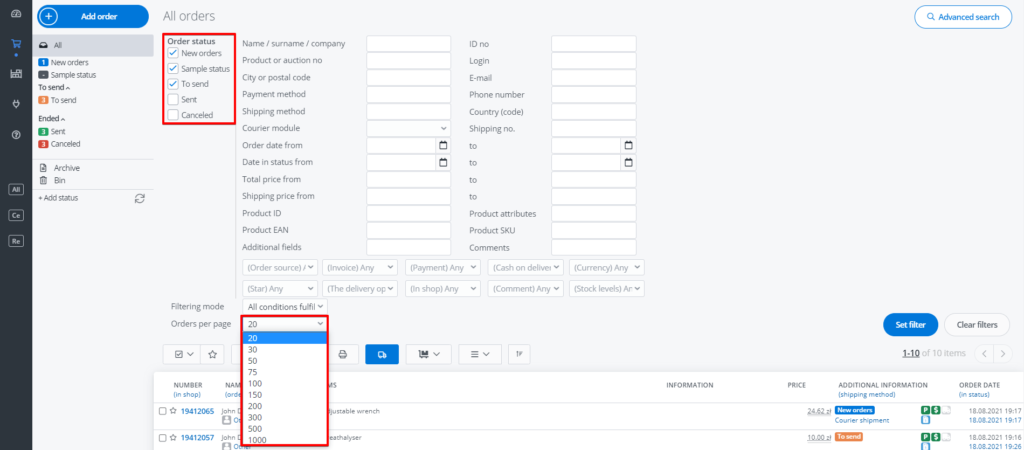Star order 19412057
The image size is (1024, 450).
(x=173, y=438)
